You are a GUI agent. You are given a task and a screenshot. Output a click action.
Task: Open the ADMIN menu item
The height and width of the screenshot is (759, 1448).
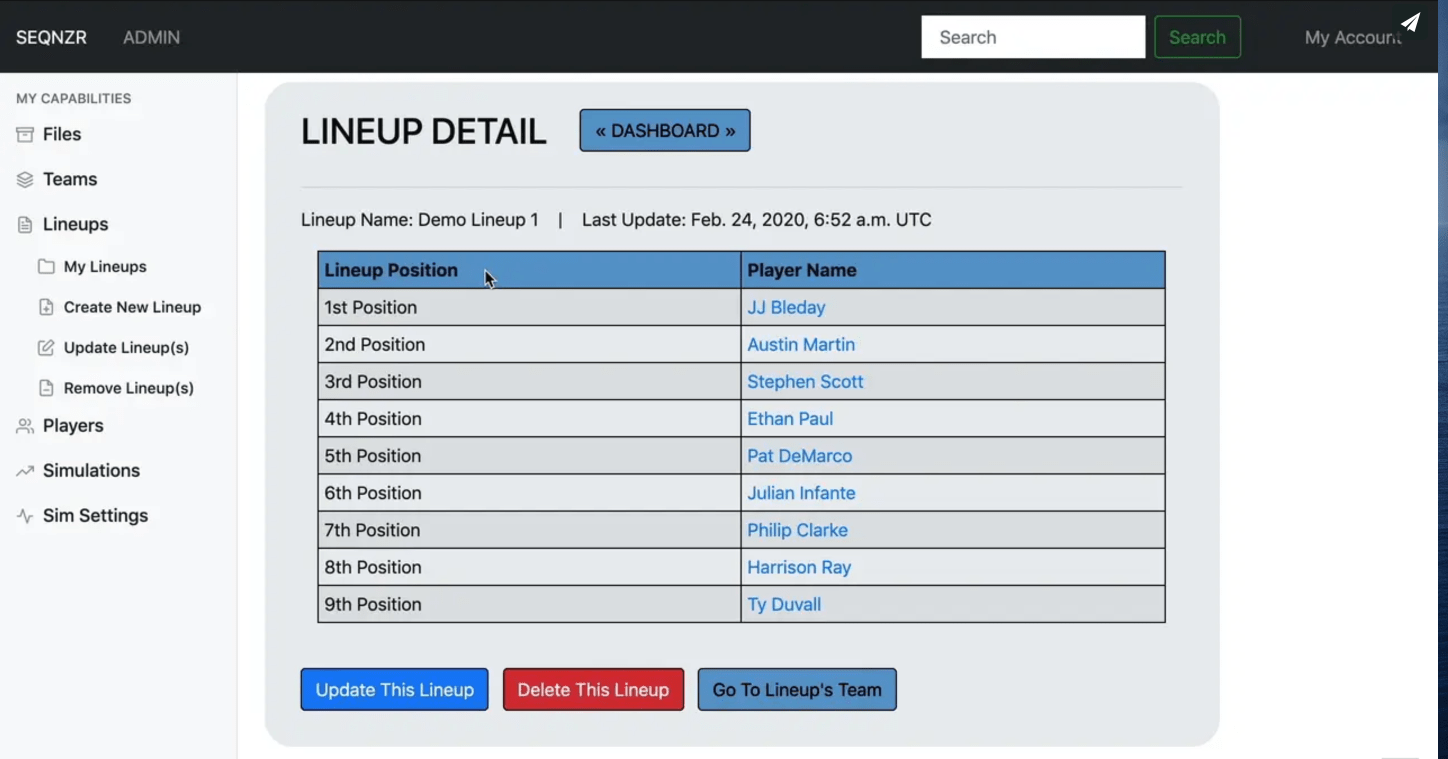click(x=151, y=37)
